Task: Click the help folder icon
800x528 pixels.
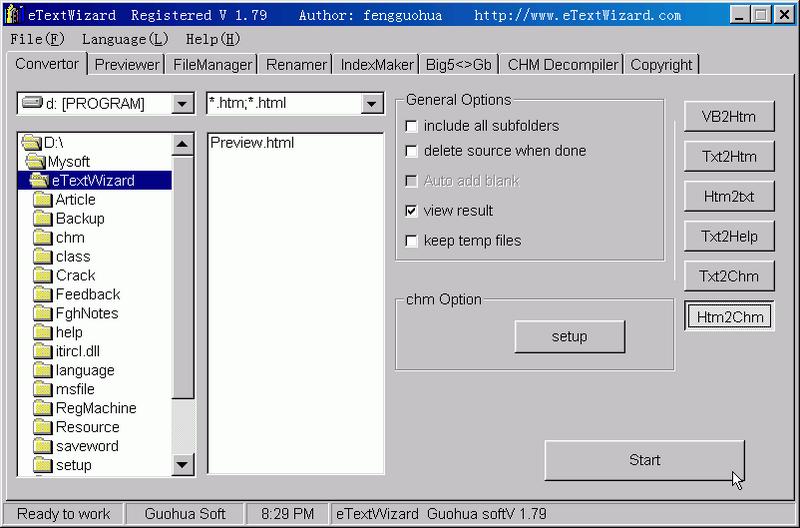Action: pos(43,332)
